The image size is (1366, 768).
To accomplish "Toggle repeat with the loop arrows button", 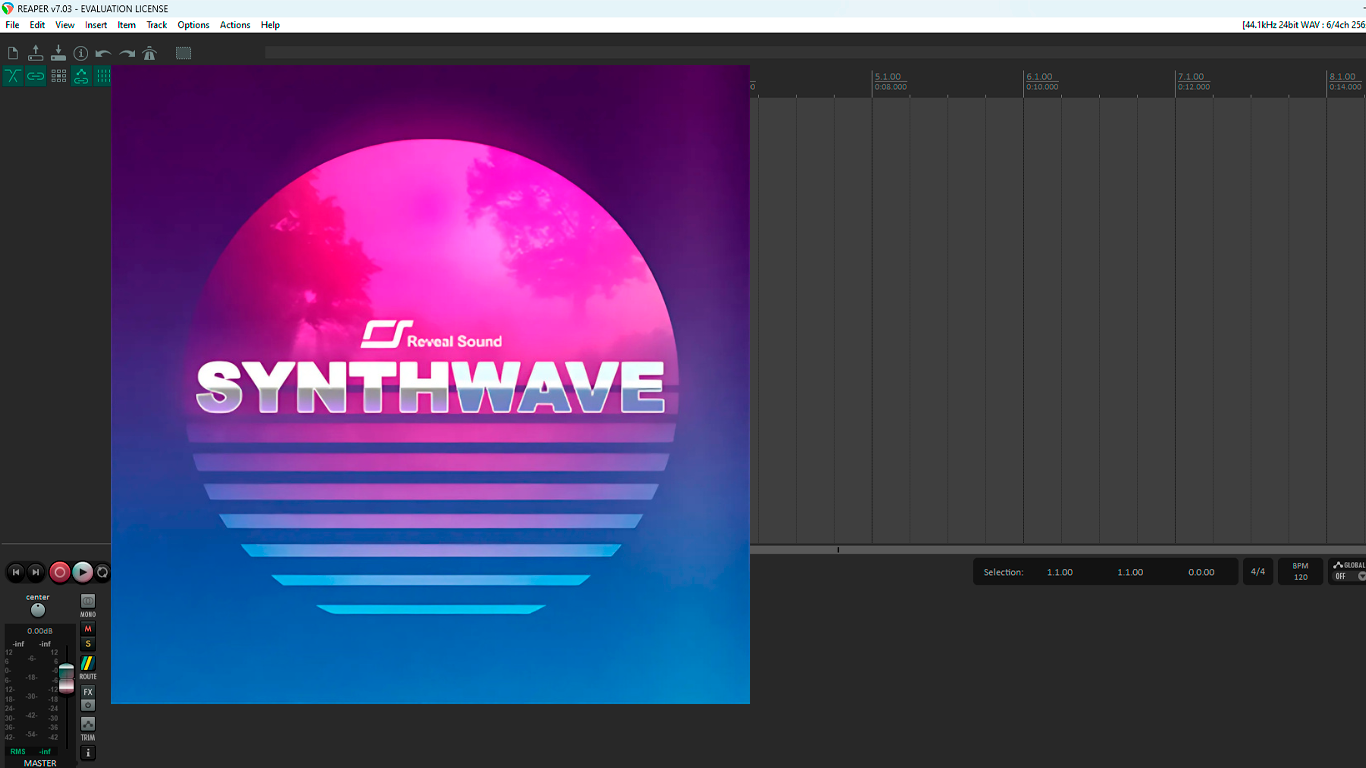I will click(x=102, y=572).
